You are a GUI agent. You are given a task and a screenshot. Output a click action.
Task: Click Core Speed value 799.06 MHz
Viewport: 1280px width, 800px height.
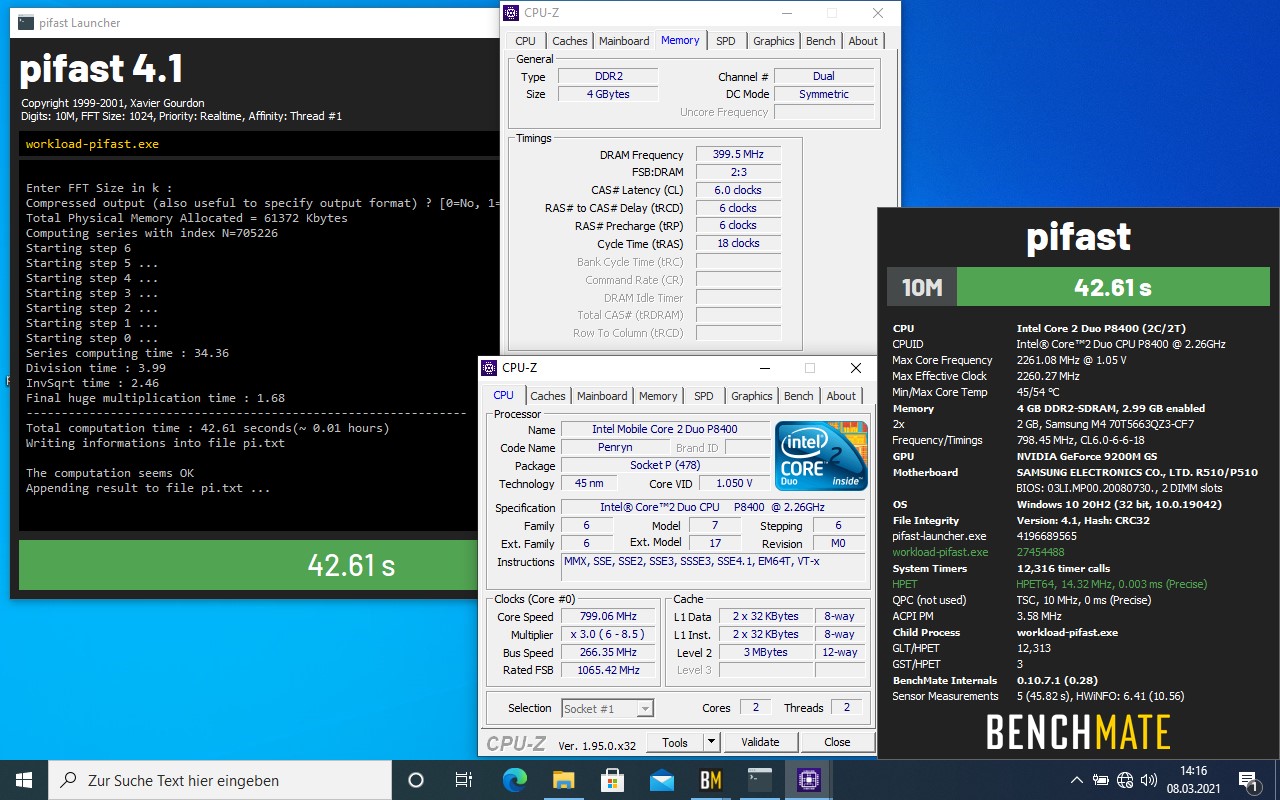point(609,617)
